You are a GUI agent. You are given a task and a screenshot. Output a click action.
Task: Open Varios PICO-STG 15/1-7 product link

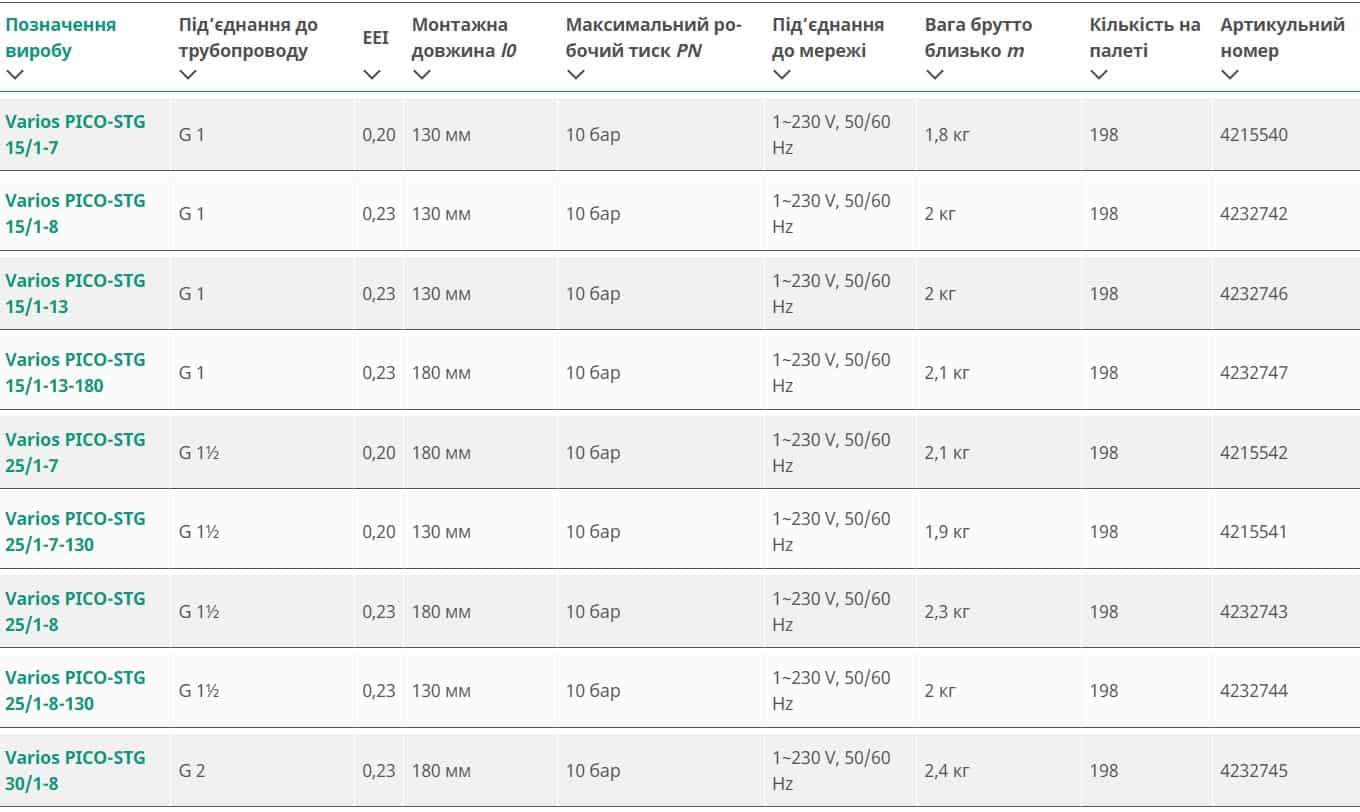pyautogui.click(x=75, y=134)
